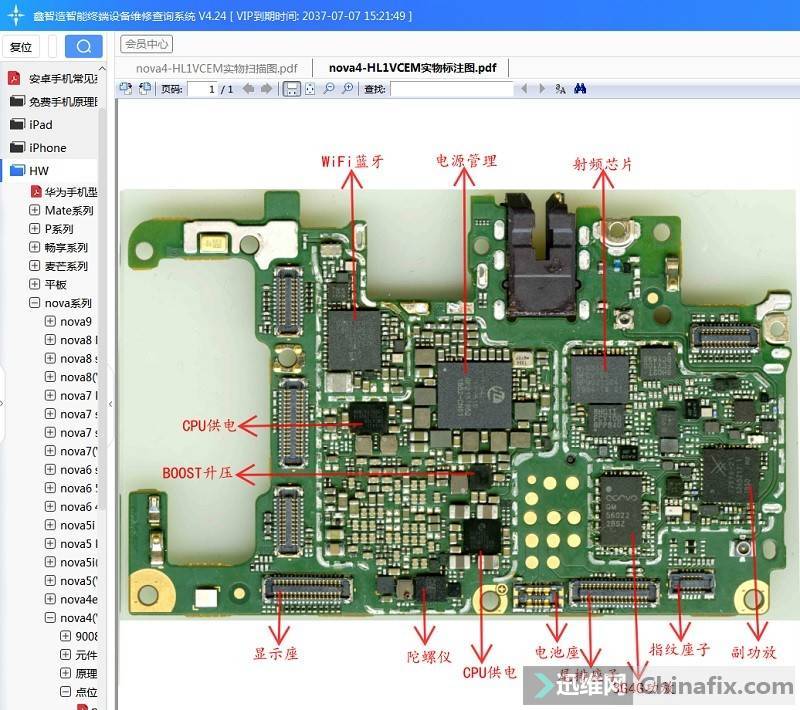Screen dimensions: 800x710
Task: Collapse the 点位 tree node
Action: 66,692
